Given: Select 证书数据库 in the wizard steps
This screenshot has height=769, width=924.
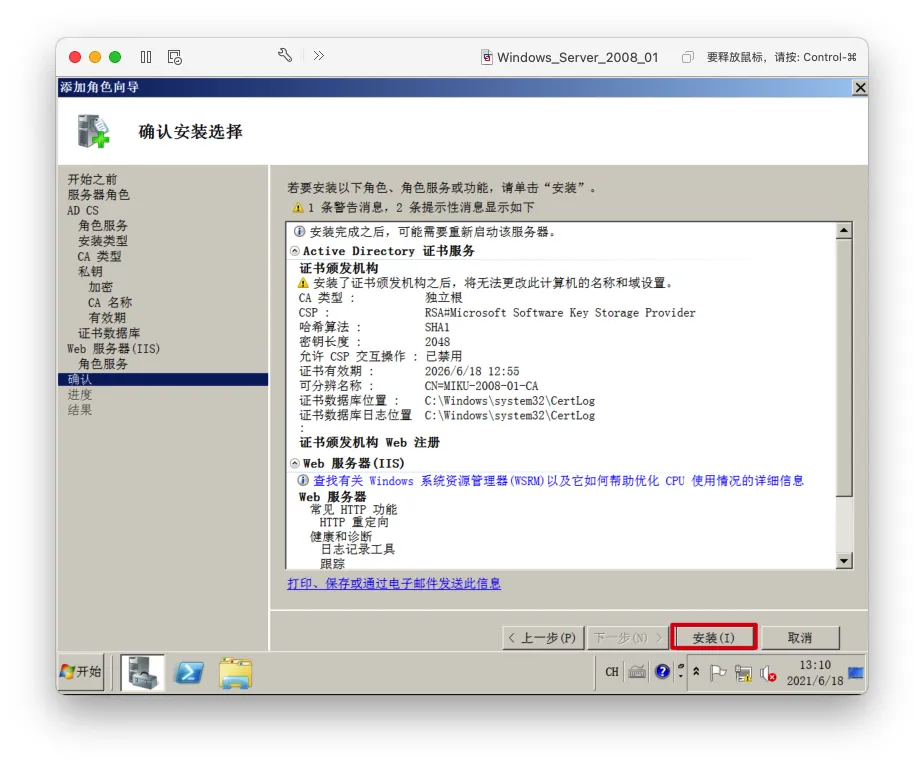Looking at the screenshot, I should click(x=109, y=333).
